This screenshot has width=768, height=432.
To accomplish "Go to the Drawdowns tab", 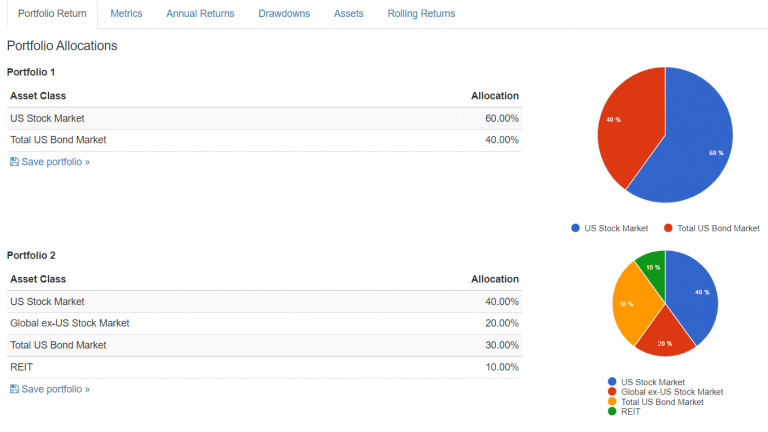I will 284,14.
